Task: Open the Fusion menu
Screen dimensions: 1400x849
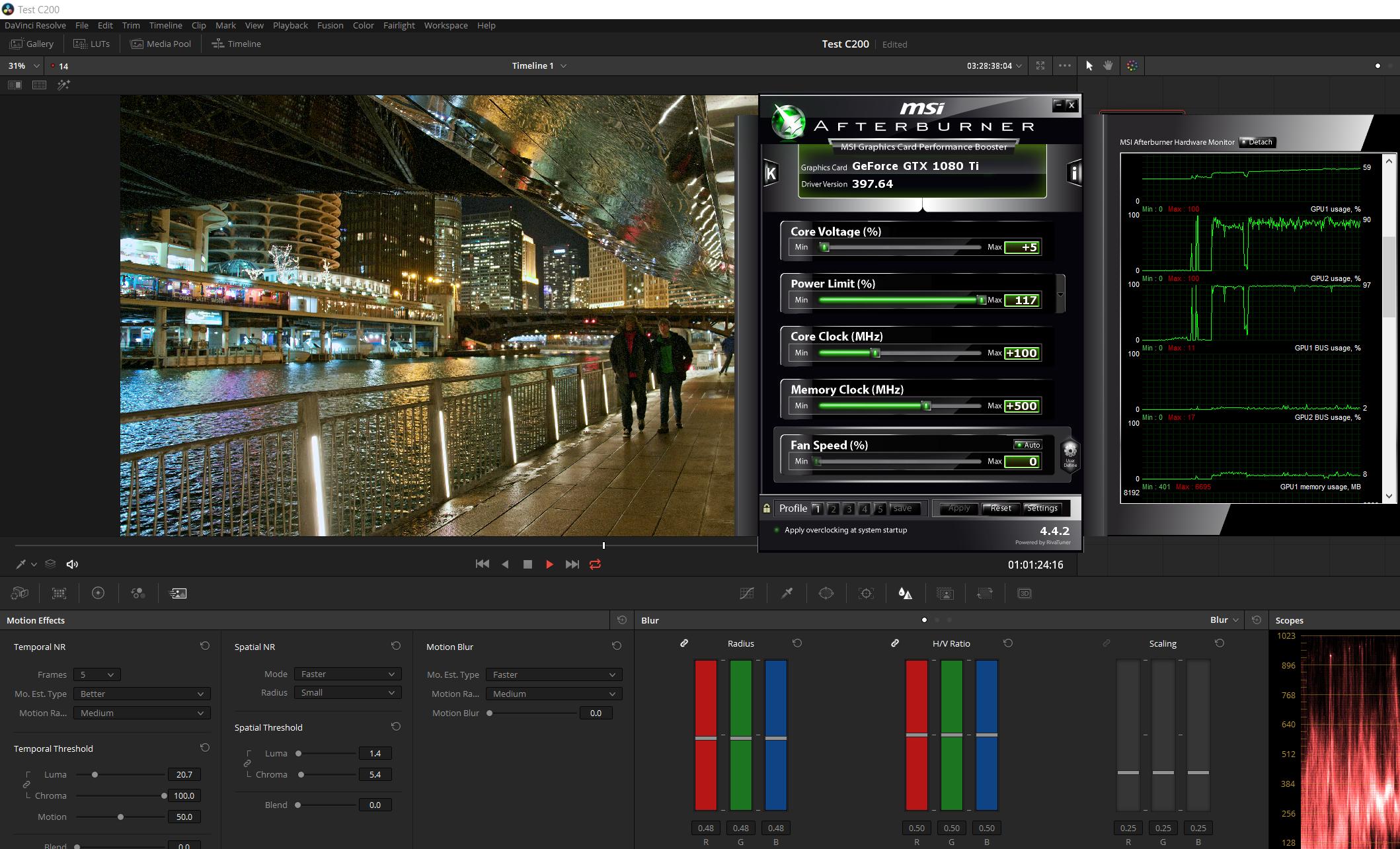Action: click(x=330, y=25)
